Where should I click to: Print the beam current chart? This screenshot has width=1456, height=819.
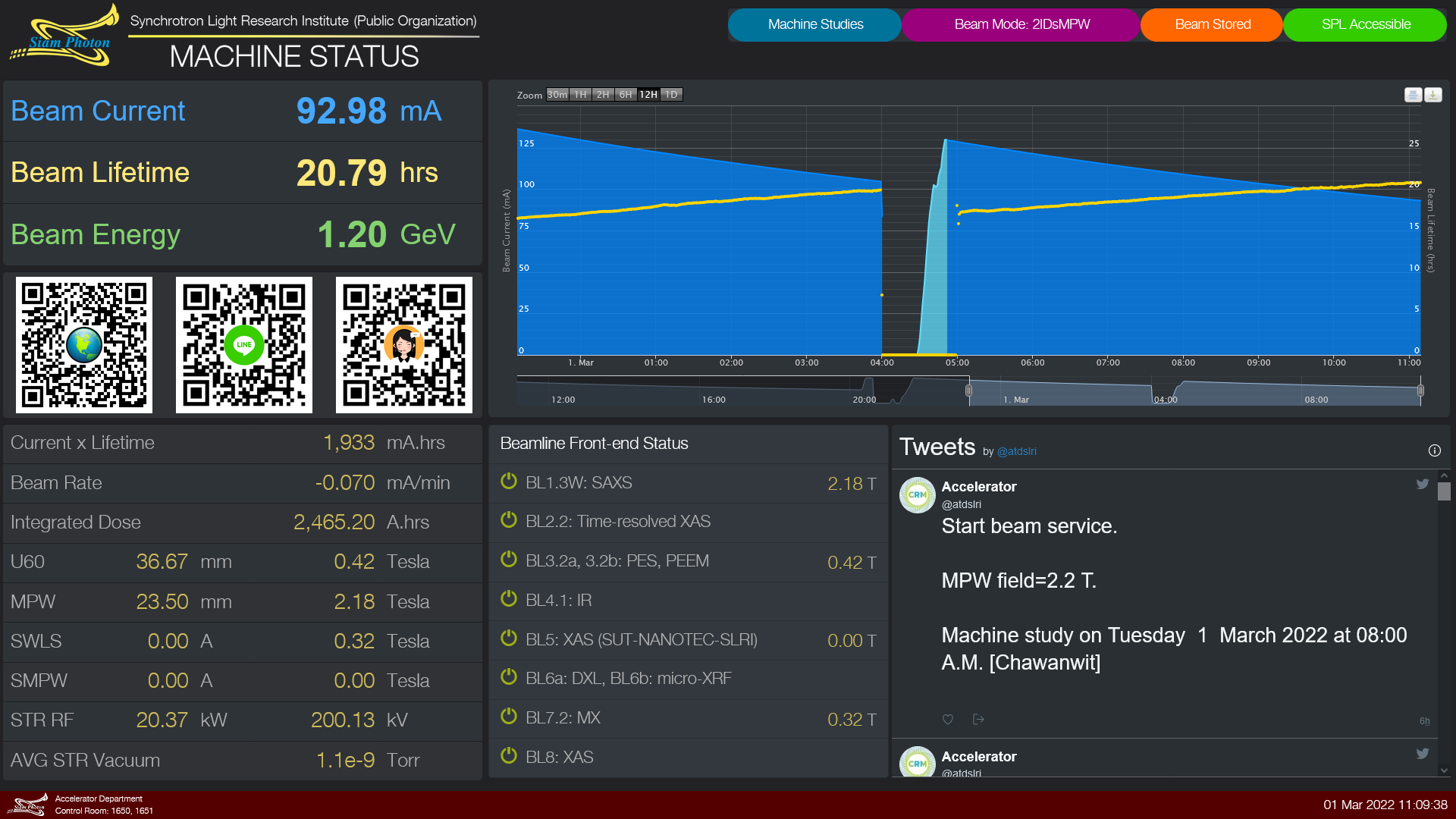tap(1412, 95)
